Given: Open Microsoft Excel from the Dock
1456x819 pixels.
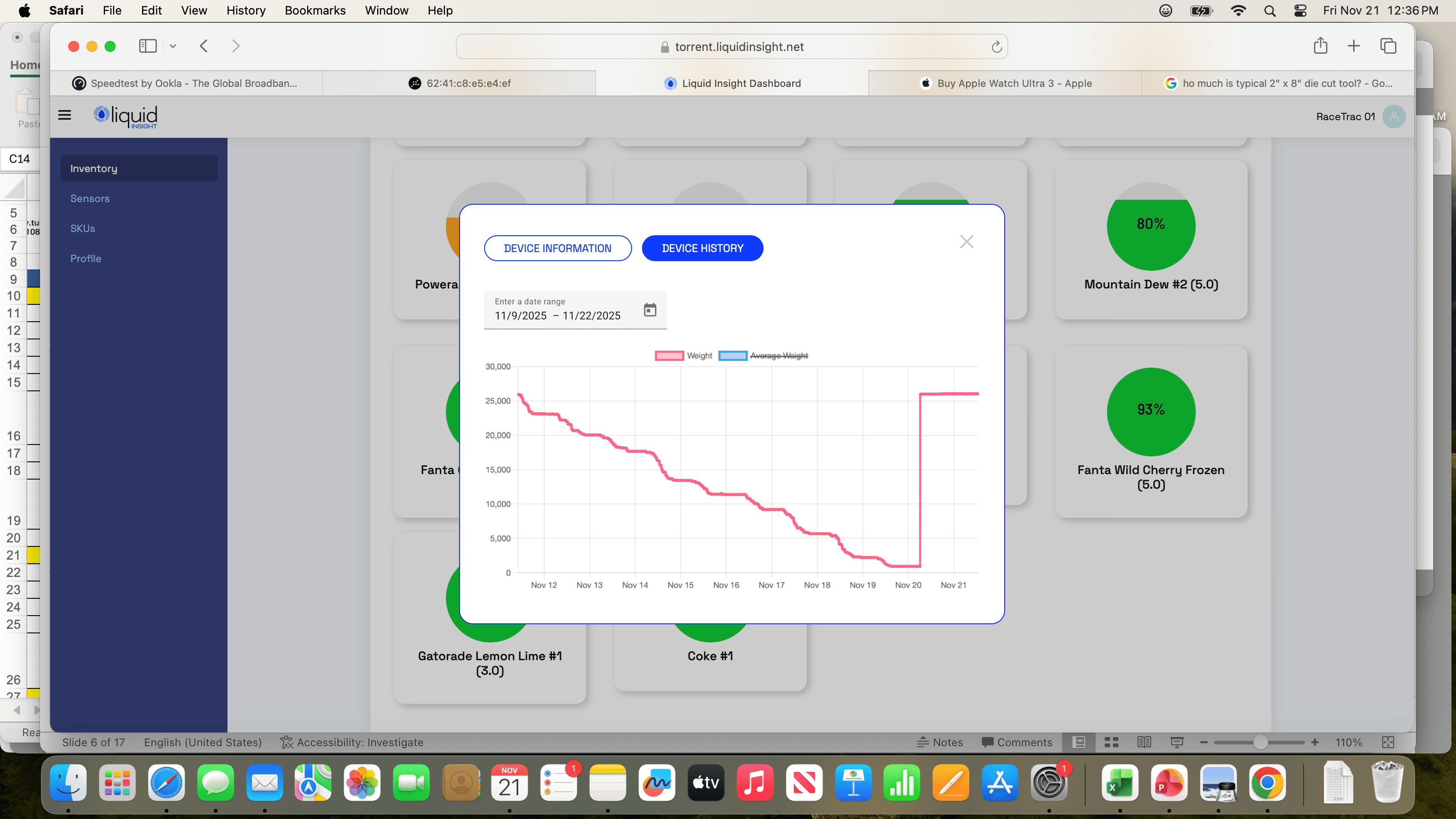Looking at the screenshot, I should [x=1120, y=783].
